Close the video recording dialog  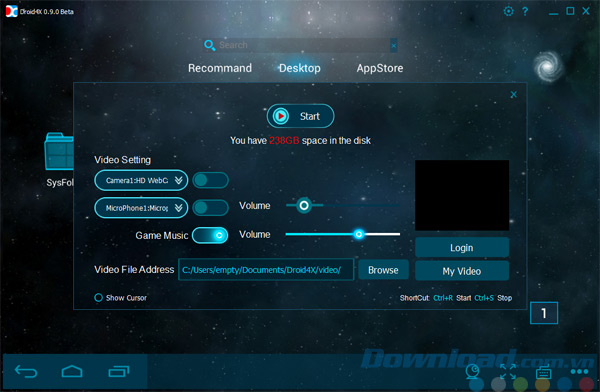click(x=514, y=94)
